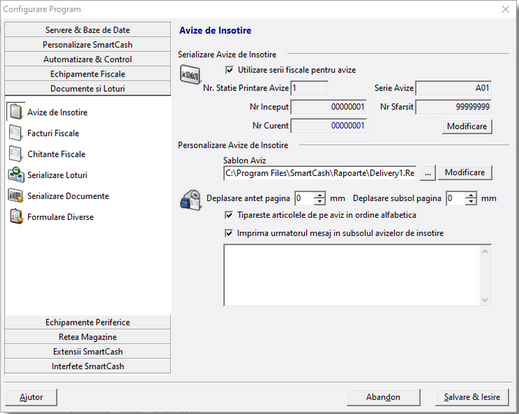Screen dimensions: 519x414
Task: Select the Chitante Fiscale document icon
Action: (16, 154)
